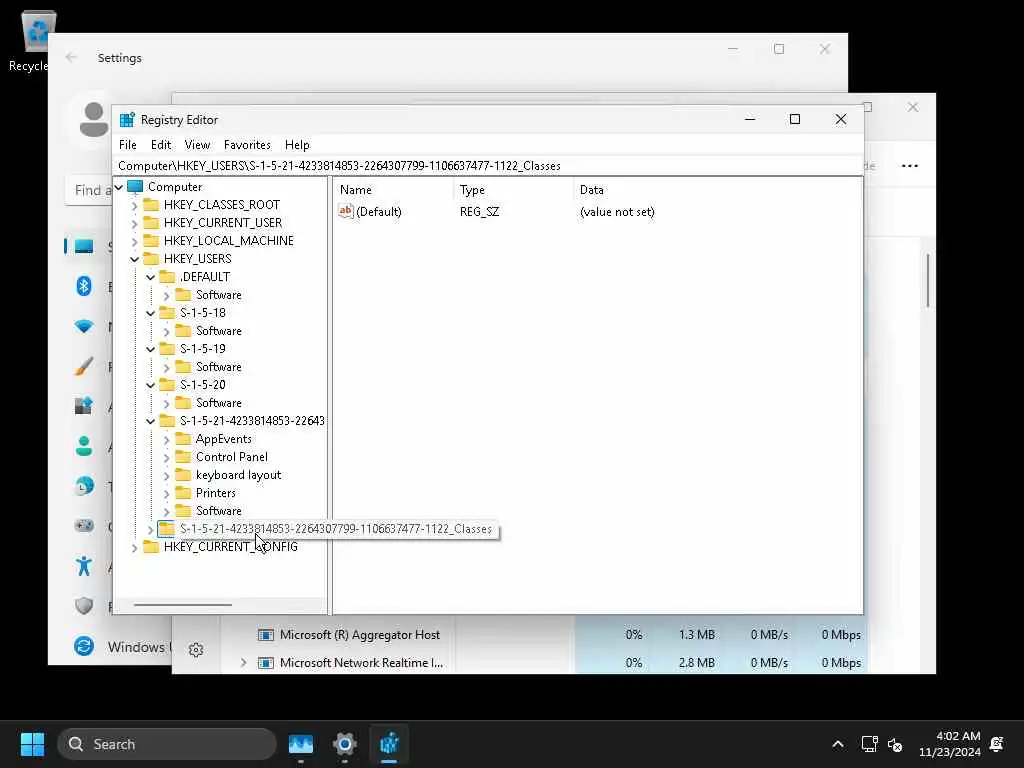Open Bluetooth settings icon in Settings sidebar
The width and height of the screenshot is (1024, 768).
pos(84,286)
